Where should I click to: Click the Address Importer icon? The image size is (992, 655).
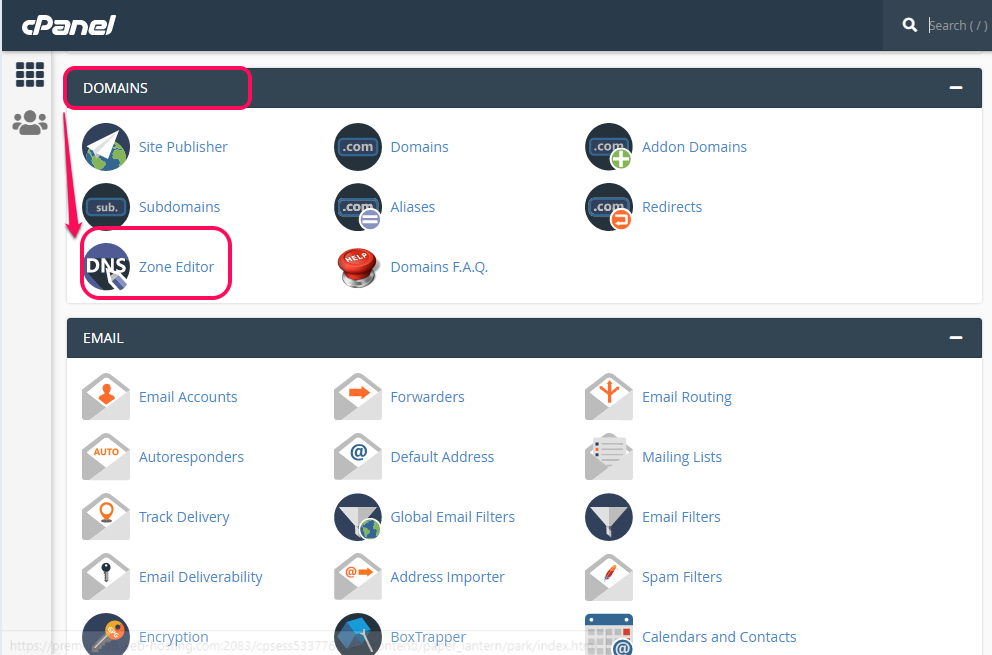click(357, 577)
